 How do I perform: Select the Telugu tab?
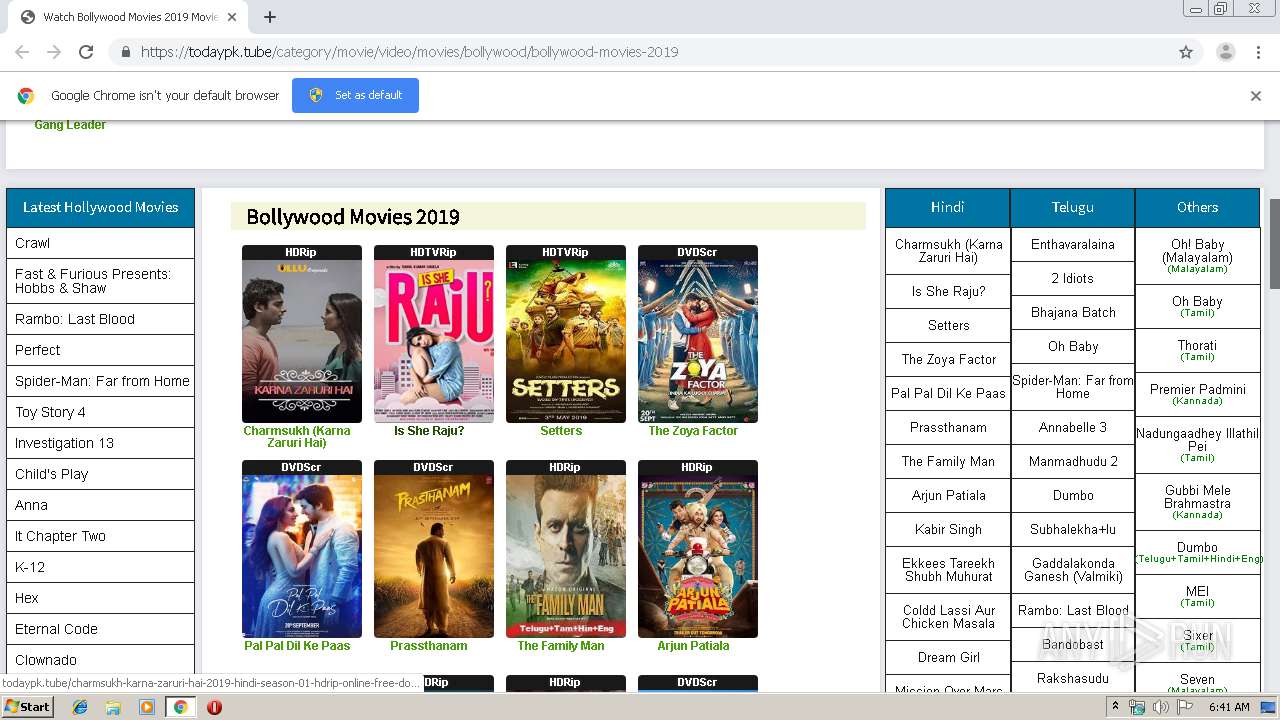coord(1072,207)
